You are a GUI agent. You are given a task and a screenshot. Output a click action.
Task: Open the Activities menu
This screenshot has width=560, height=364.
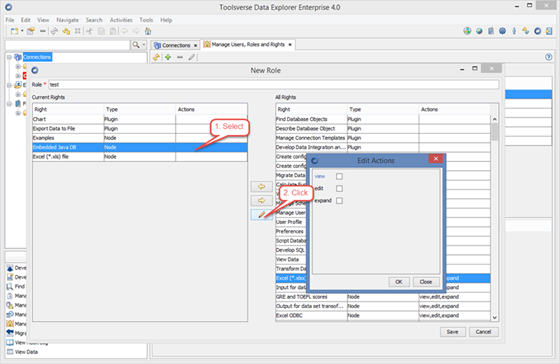[121, 20]
